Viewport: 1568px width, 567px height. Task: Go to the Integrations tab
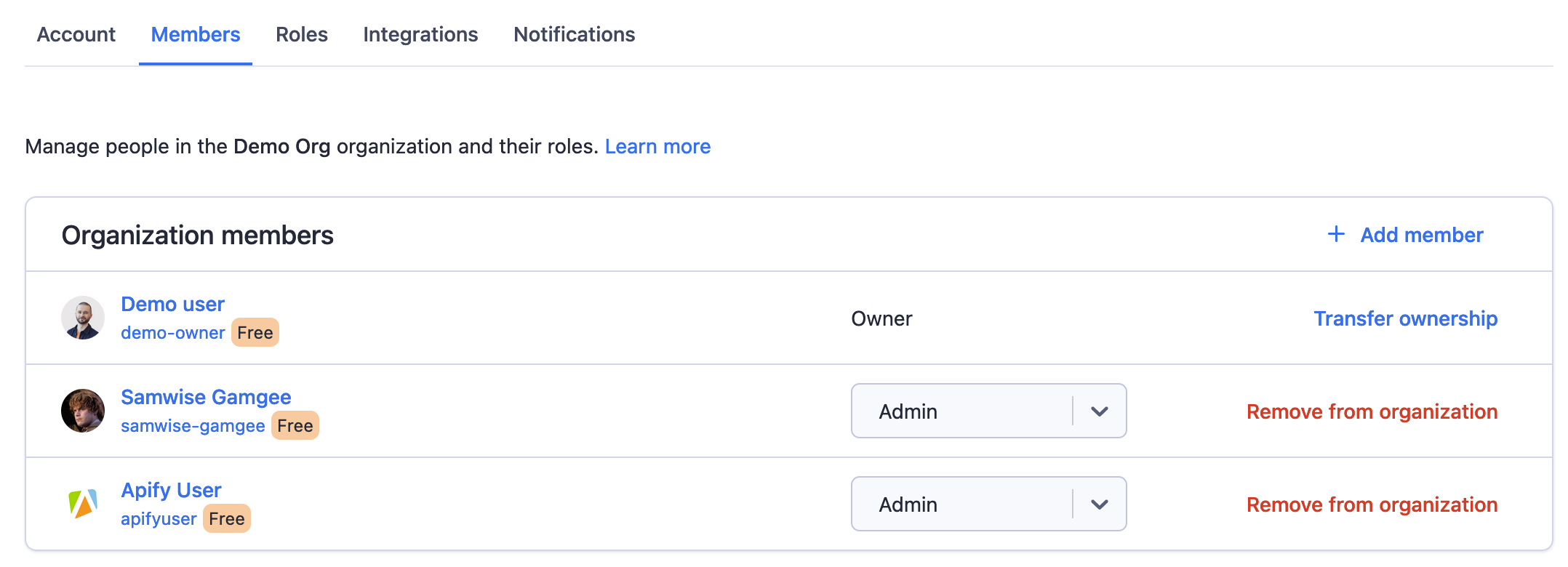point(420,34)
